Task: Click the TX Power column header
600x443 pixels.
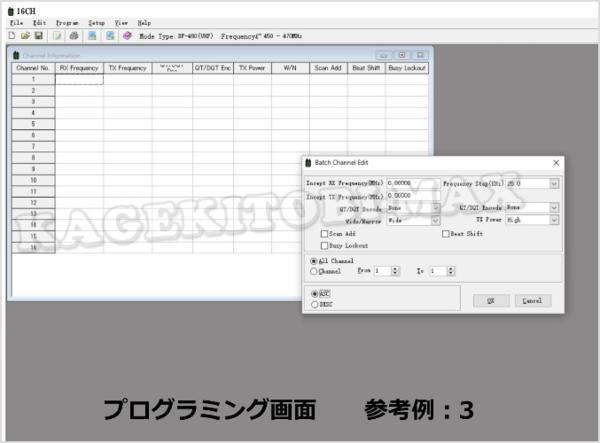Action: pyautogui.click(x=252, y=68)
